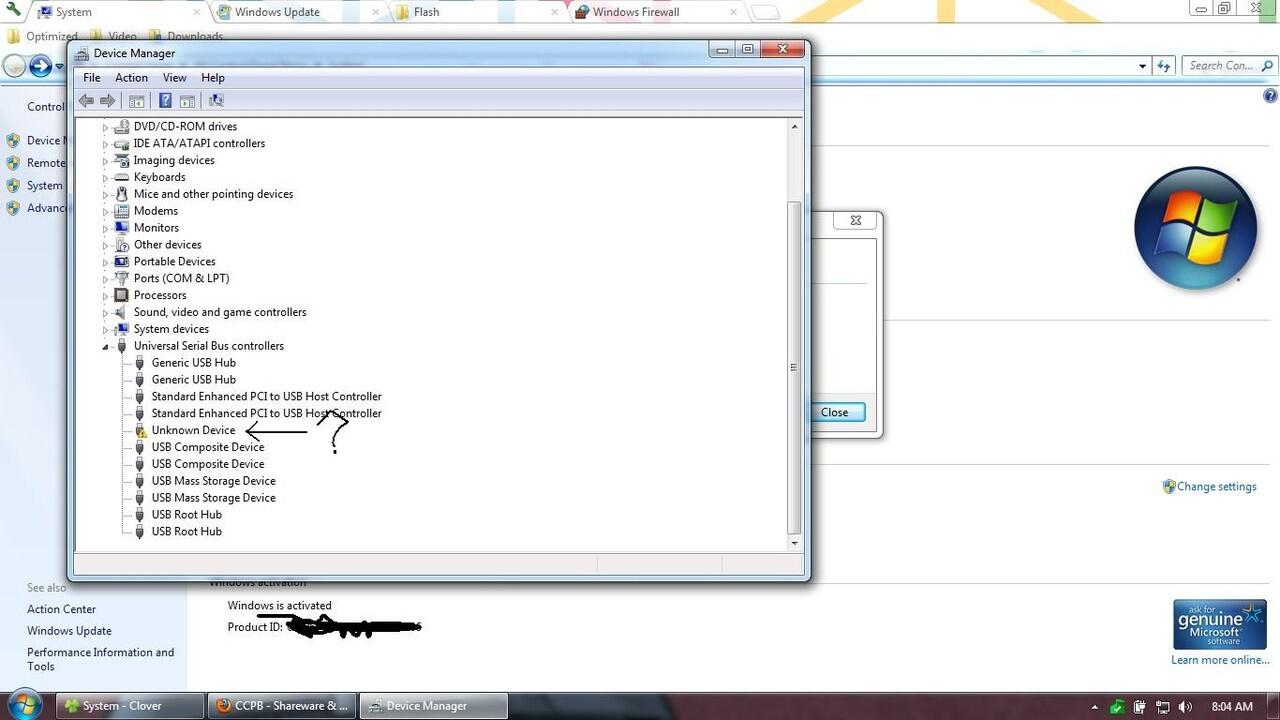Expand Ports (COM & LPT) node
The image size is (1280, 720).
(105, 279)
